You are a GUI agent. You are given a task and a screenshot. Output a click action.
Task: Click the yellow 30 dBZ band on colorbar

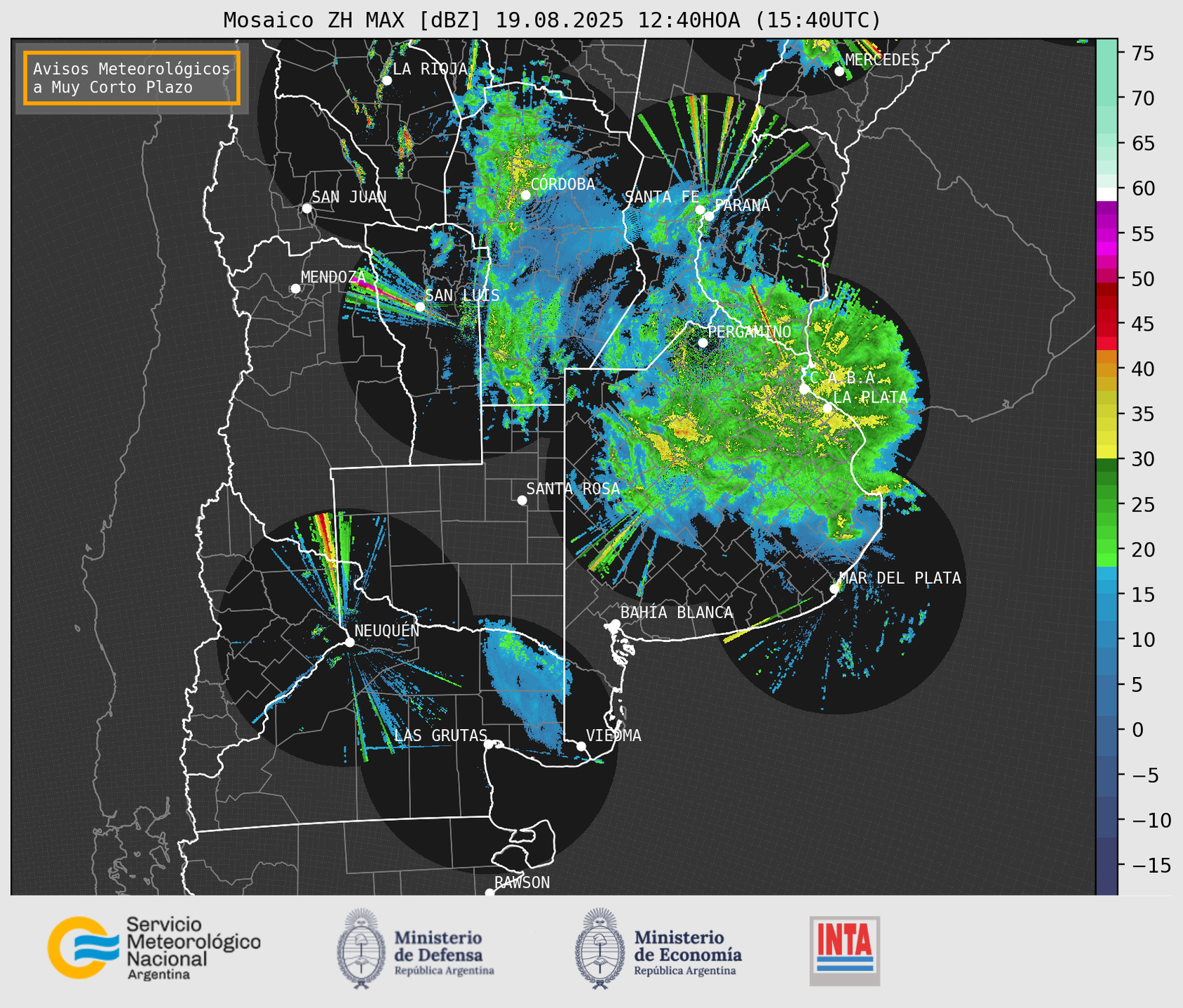[x=1107, y=452]
